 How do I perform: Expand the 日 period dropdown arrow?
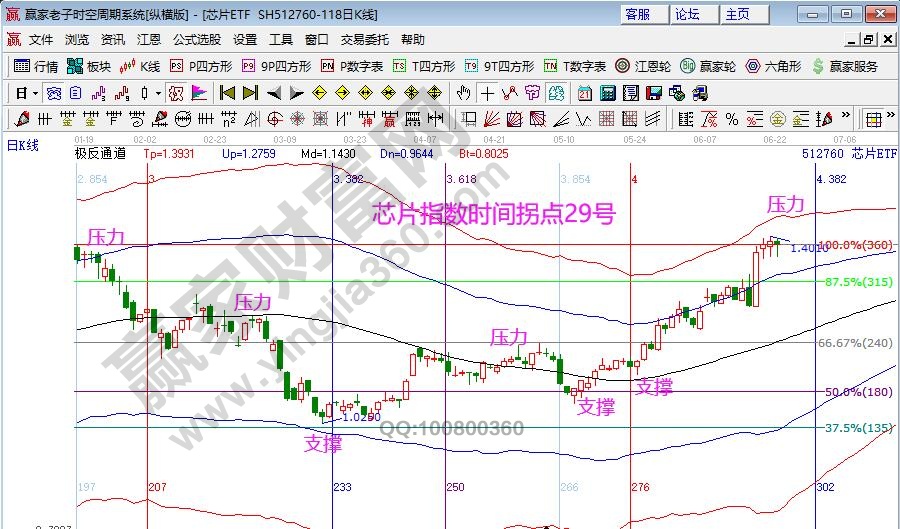[x=35, y=93]
